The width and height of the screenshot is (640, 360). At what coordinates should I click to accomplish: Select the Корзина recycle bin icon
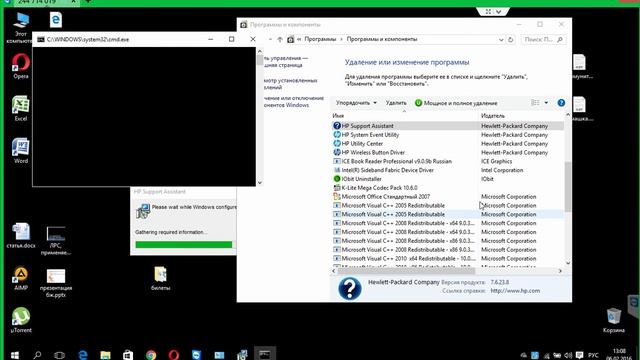pos(613,320)
